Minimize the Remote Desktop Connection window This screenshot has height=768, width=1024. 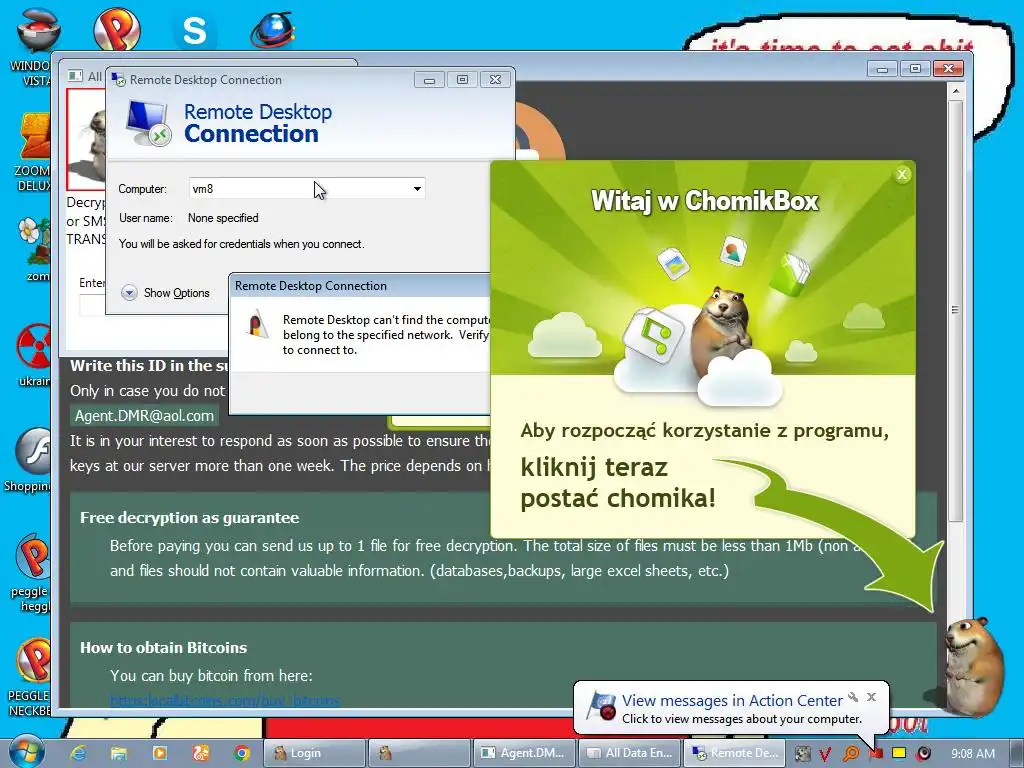(429, 80)
